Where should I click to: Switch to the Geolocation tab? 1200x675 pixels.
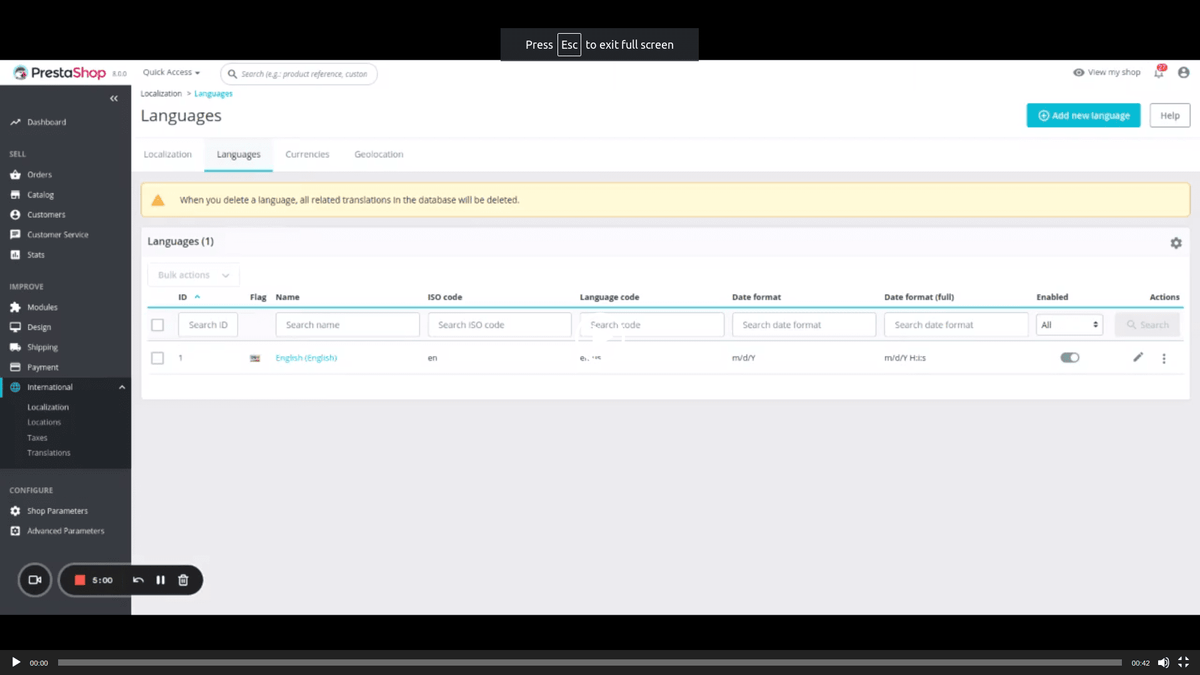click(378, 154)
